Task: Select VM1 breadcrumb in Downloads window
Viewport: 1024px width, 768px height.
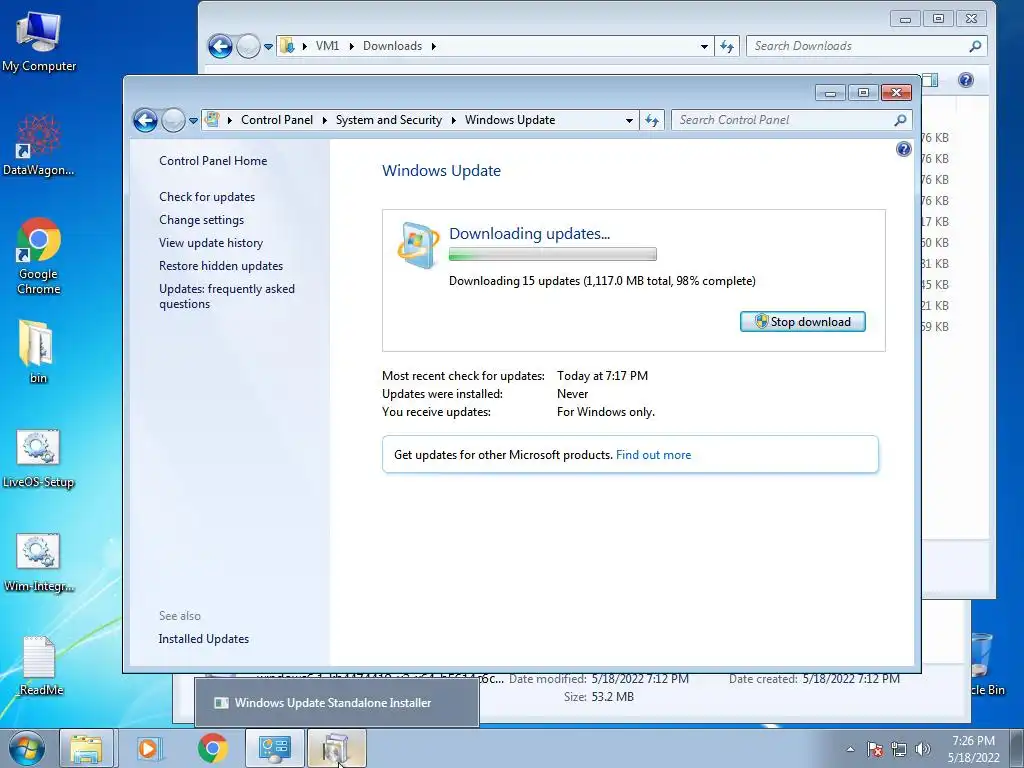Action: tap(327, 46)
